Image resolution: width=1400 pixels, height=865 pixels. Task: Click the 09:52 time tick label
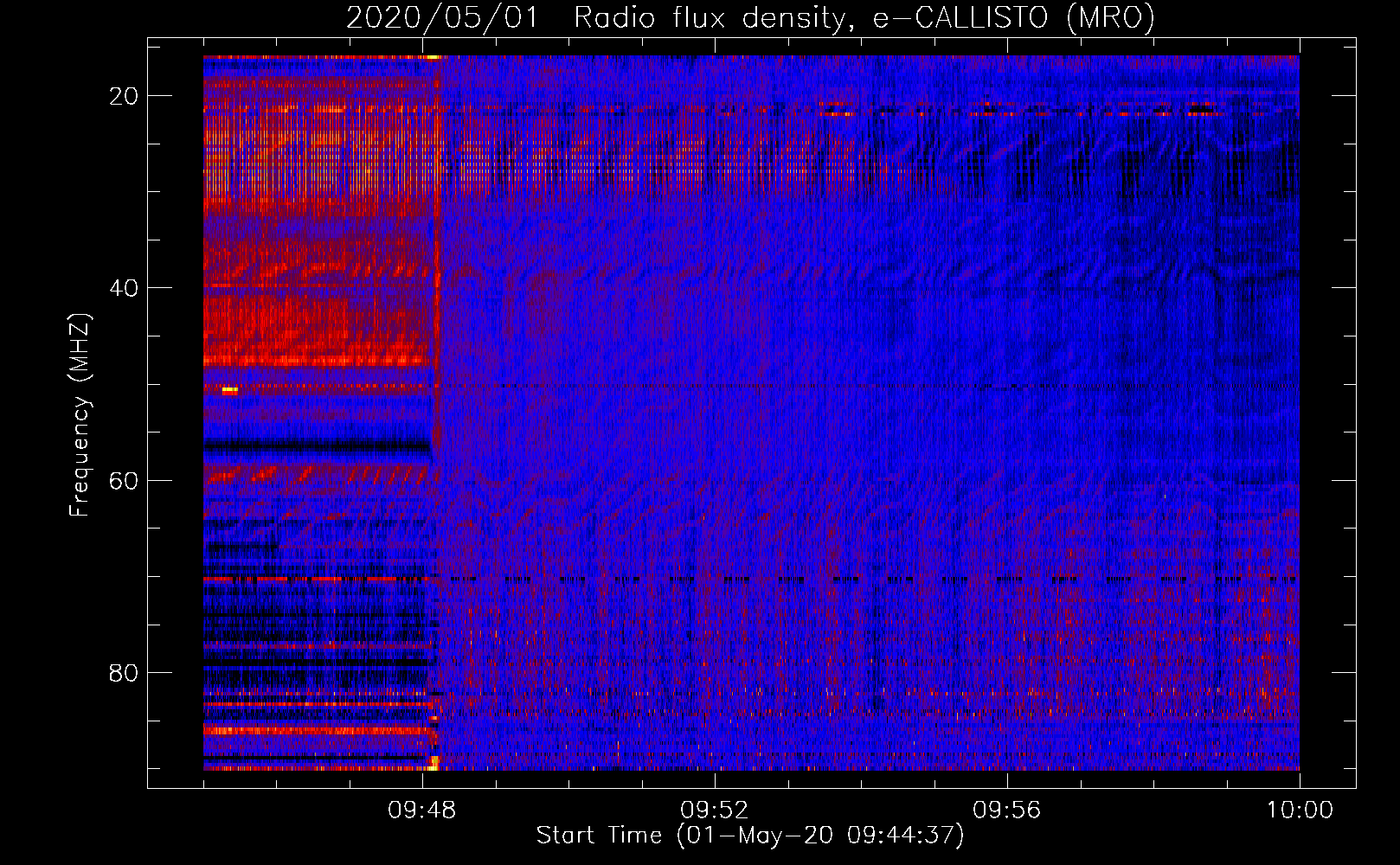coord(714,811)
